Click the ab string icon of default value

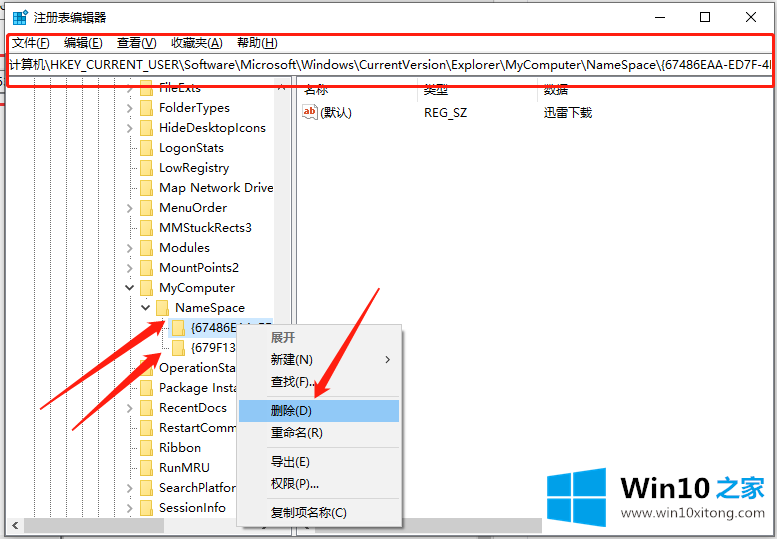click(x=310, y=112)
